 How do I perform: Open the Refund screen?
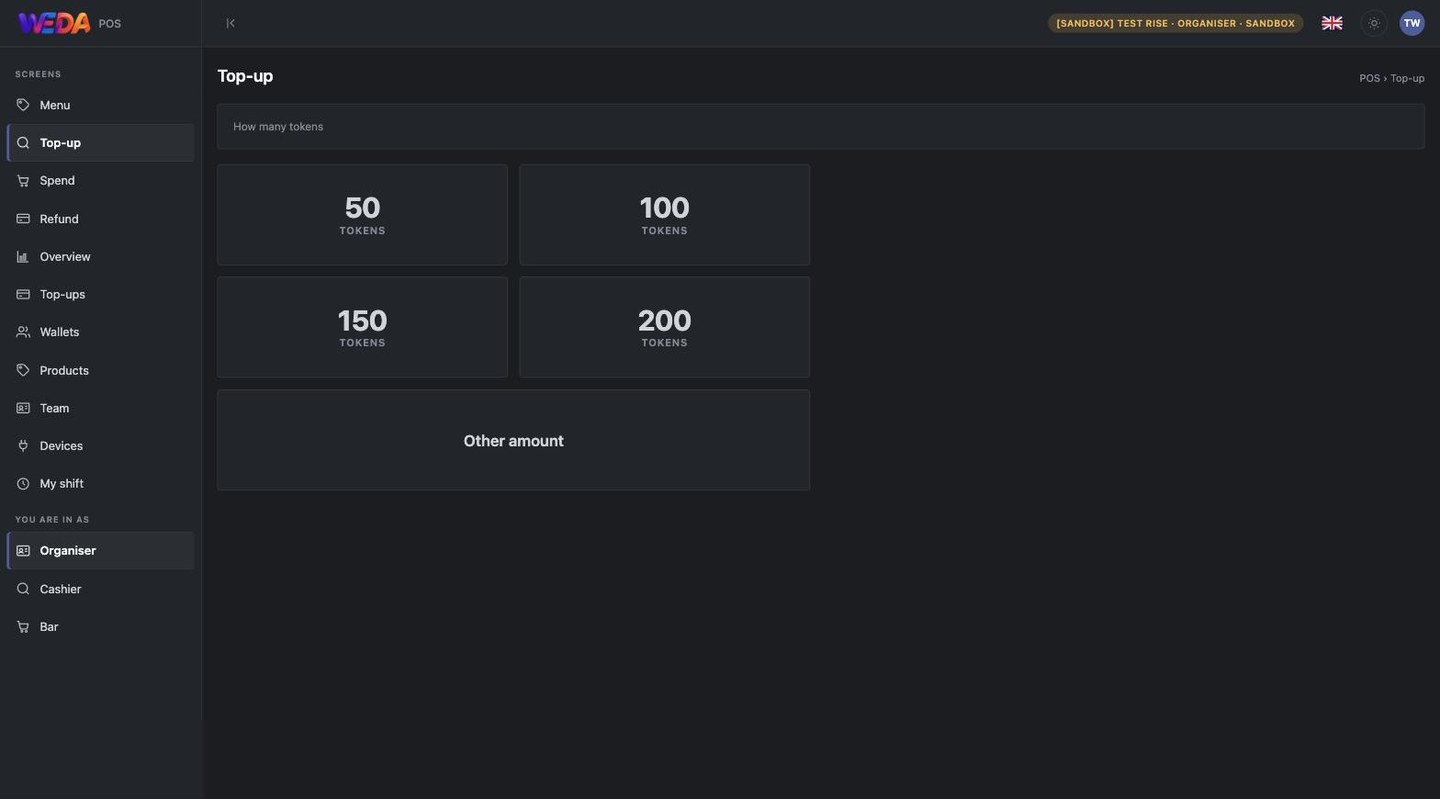100,219
